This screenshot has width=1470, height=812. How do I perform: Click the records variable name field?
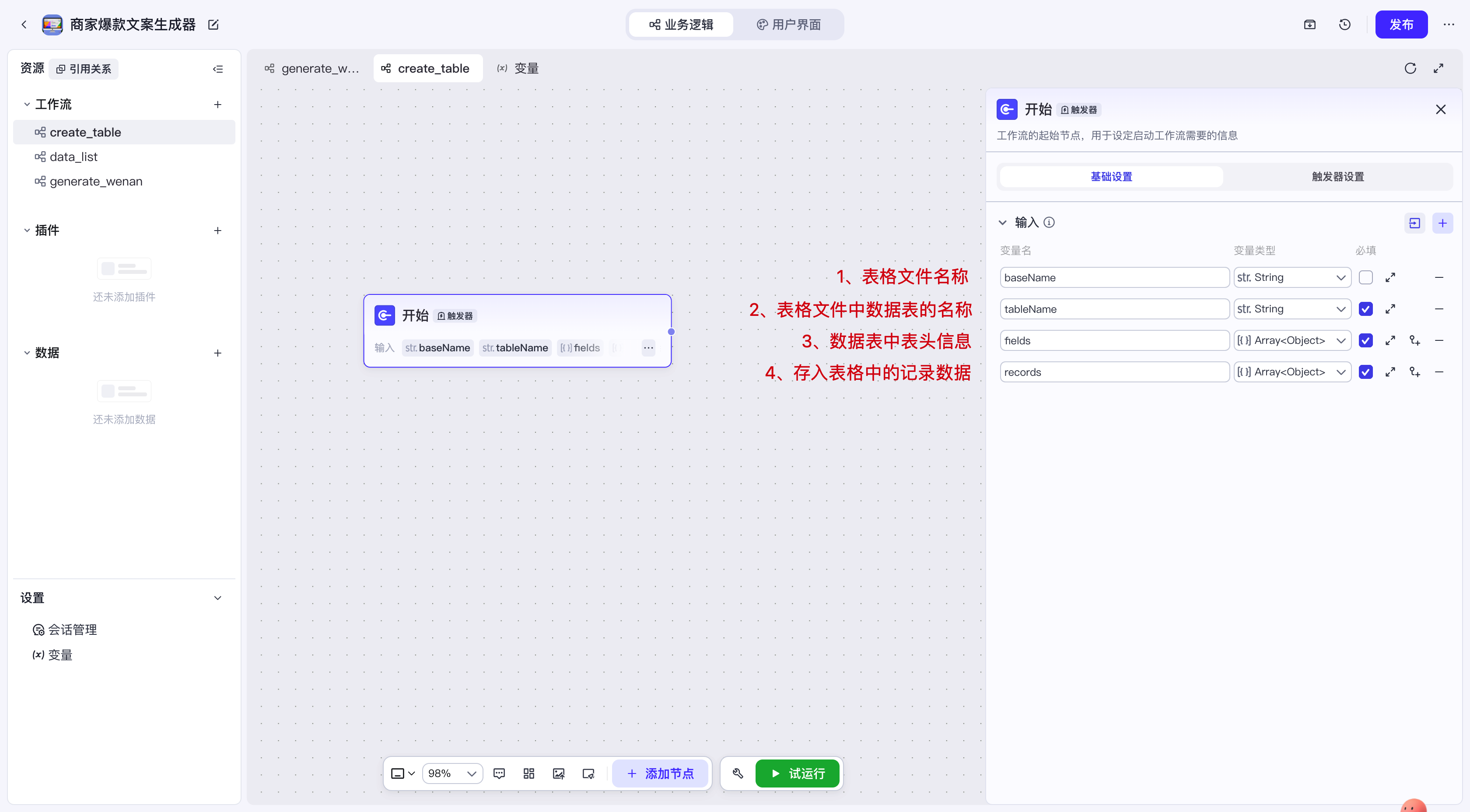pos(1113,372)
